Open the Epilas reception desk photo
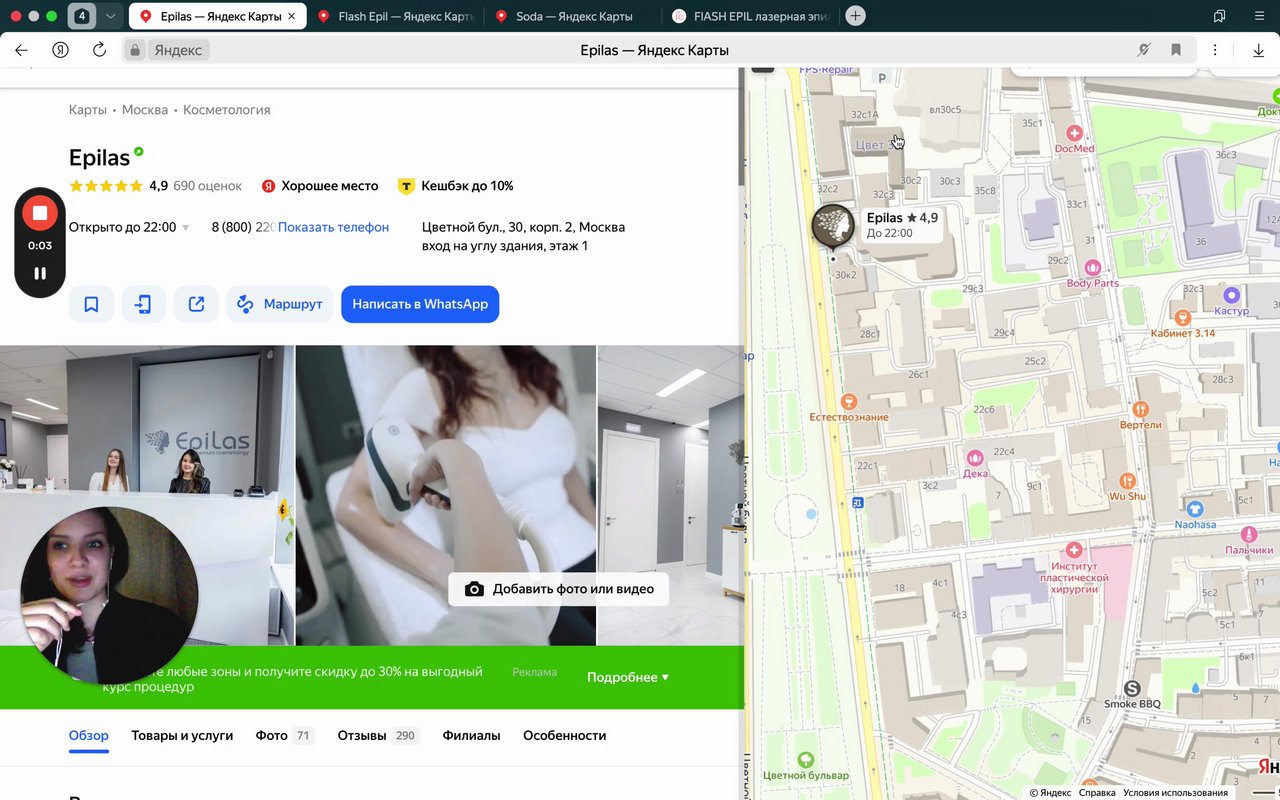The width and height of the screenshot is (1280, 800). point(147,495)
